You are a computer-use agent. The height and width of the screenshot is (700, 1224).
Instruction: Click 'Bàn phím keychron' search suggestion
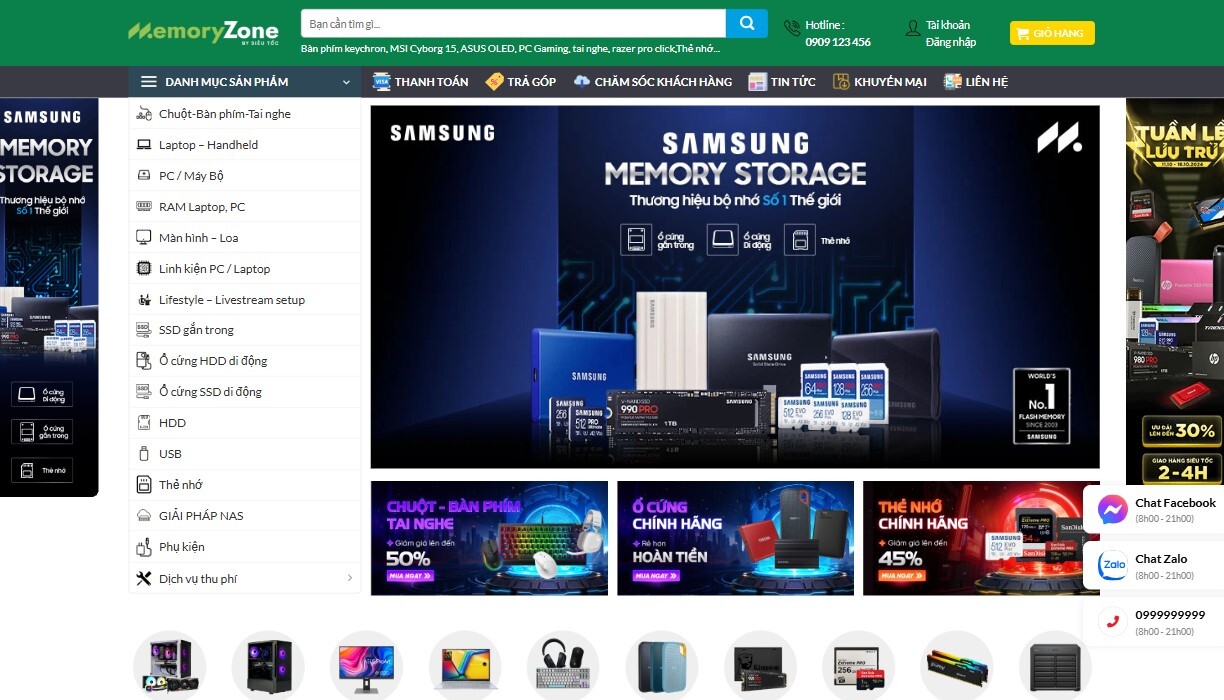click(343, 49)
